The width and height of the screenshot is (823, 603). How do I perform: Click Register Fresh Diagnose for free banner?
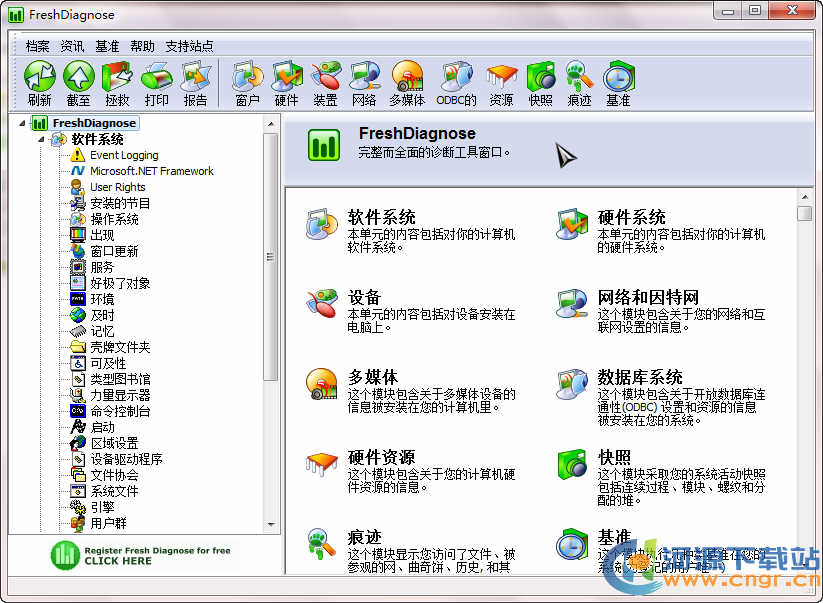[140, 555]
